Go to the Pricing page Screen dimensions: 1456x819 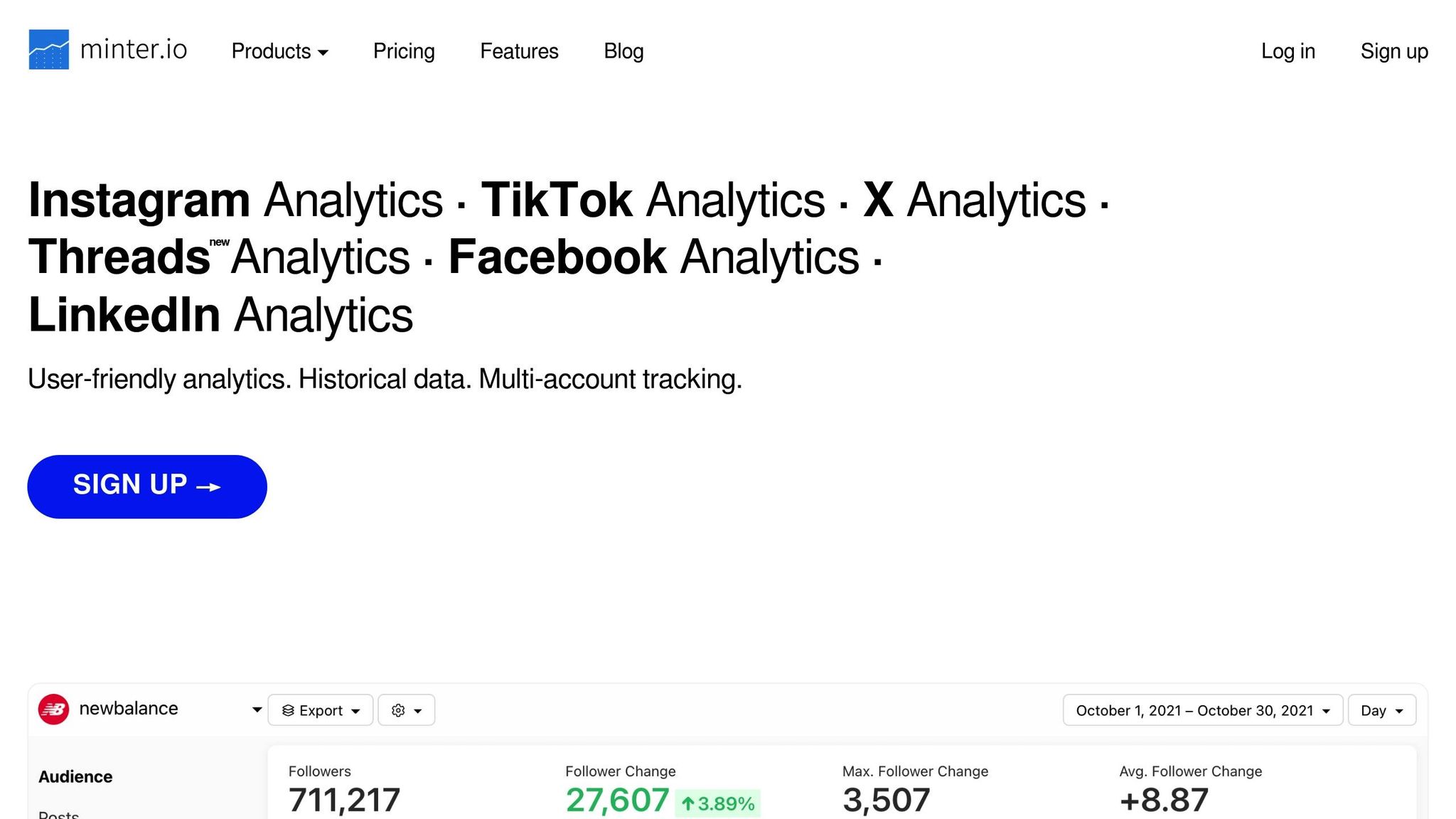tap(404, 51)
